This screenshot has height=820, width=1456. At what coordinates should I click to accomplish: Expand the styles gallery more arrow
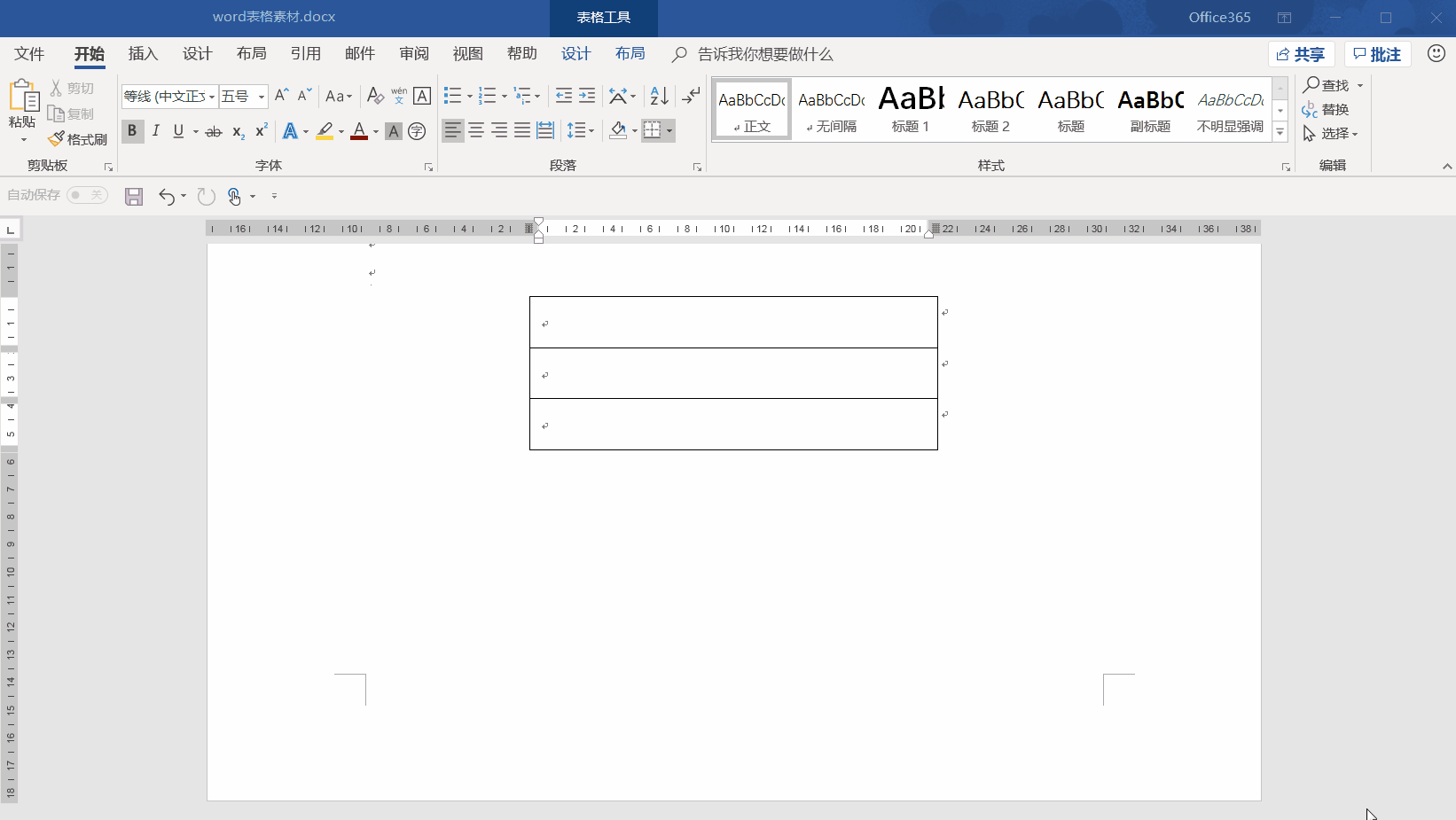[1280, 132]
